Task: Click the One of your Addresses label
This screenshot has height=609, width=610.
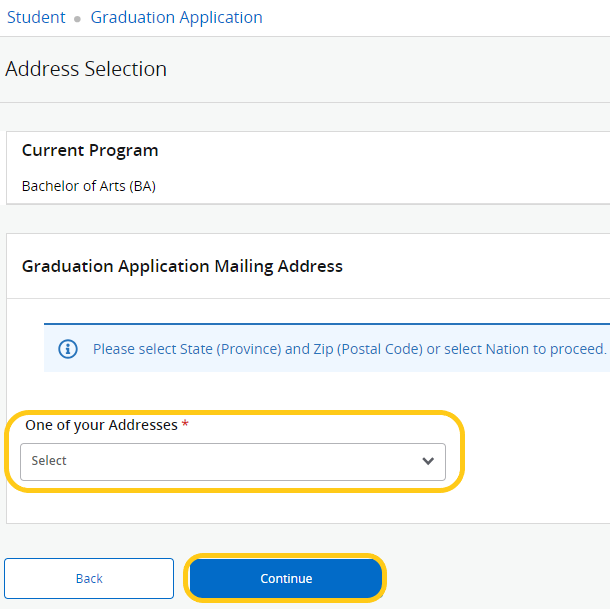Action: (101, 425)
